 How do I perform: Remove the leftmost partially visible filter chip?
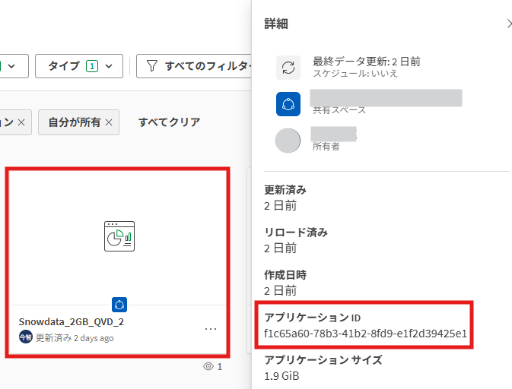click(21, 122)
